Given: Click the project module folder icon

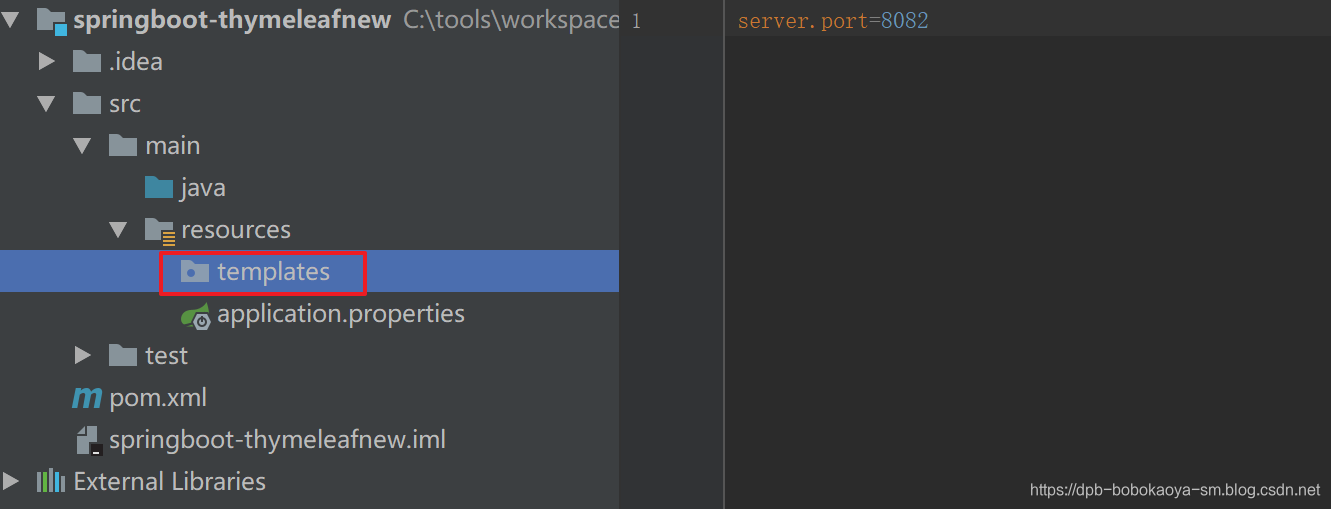Looking at the screenshot, I should pyautogui.click(x=51, y=21).
